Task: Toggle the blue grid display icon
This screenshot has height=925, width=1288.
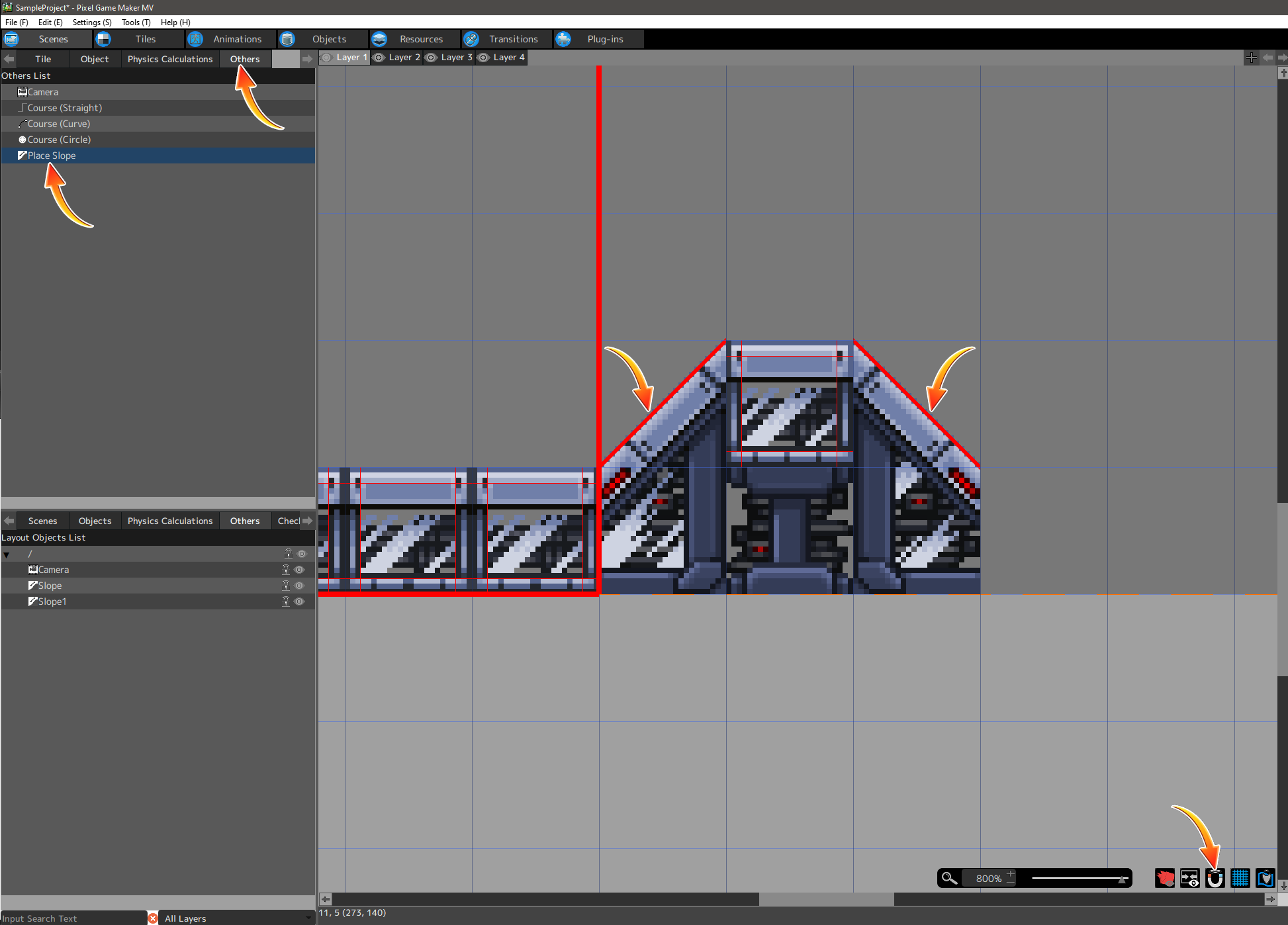Action: click(1240, 879)
